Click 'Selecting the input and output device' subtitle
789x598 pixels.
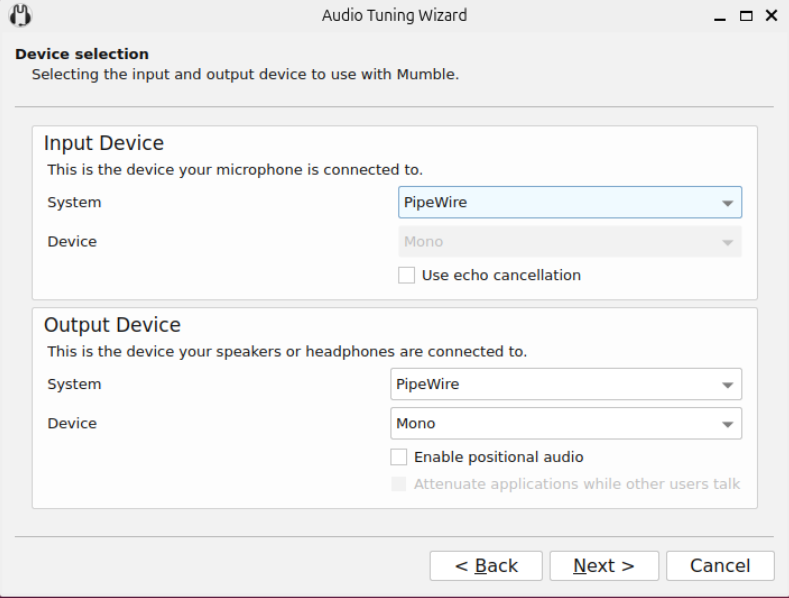pos(246,74)
